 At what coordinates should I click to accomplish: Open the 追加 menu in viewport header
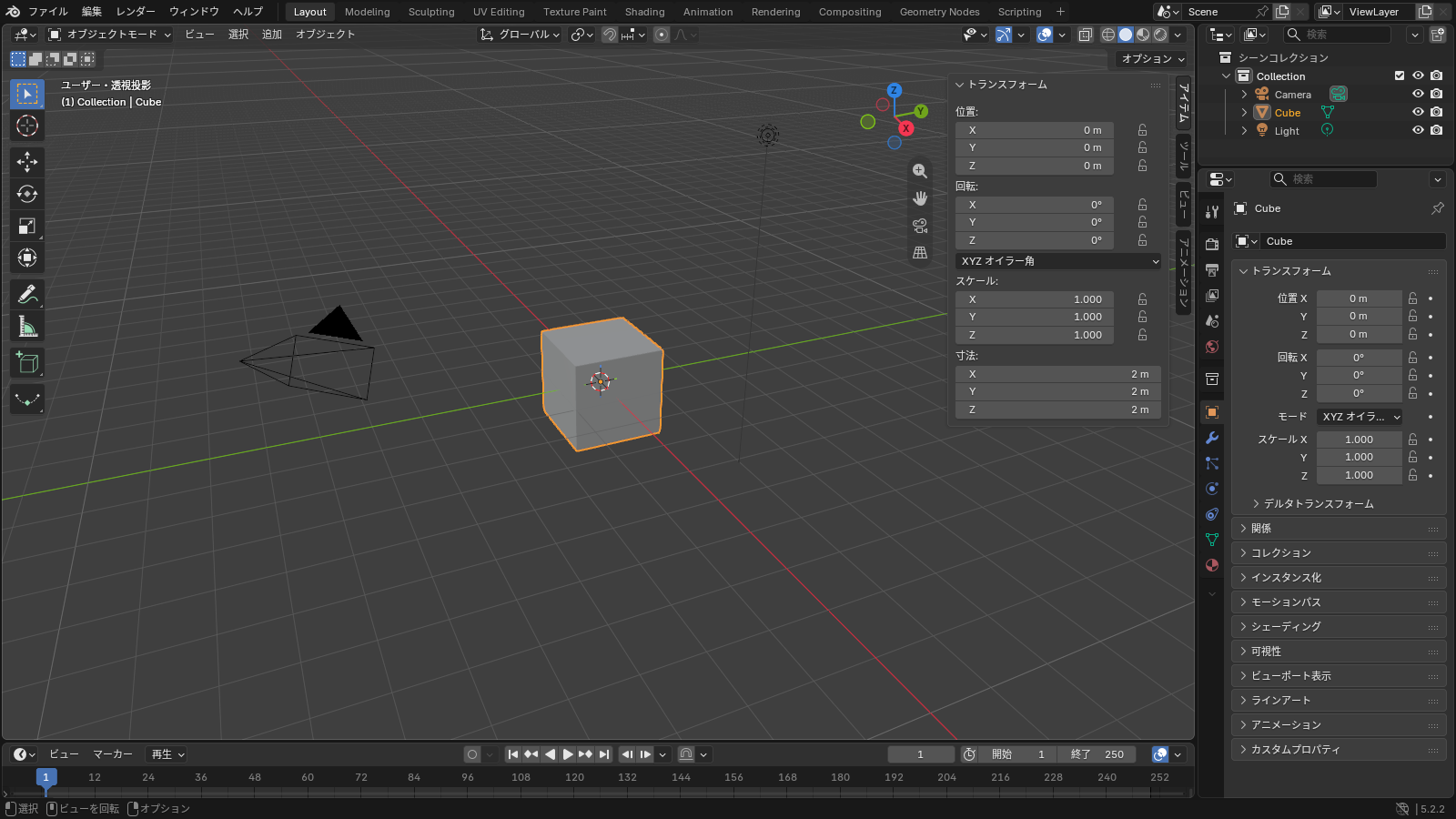click(x=272, y=35)
